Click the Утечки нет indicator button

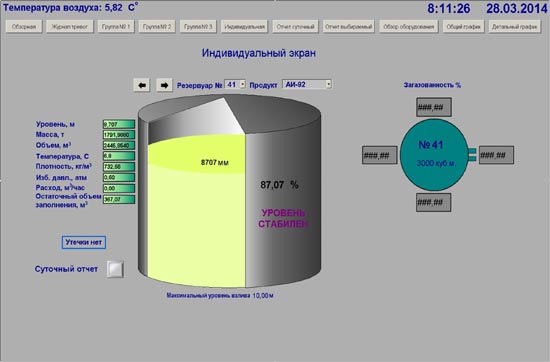(84, 242)
